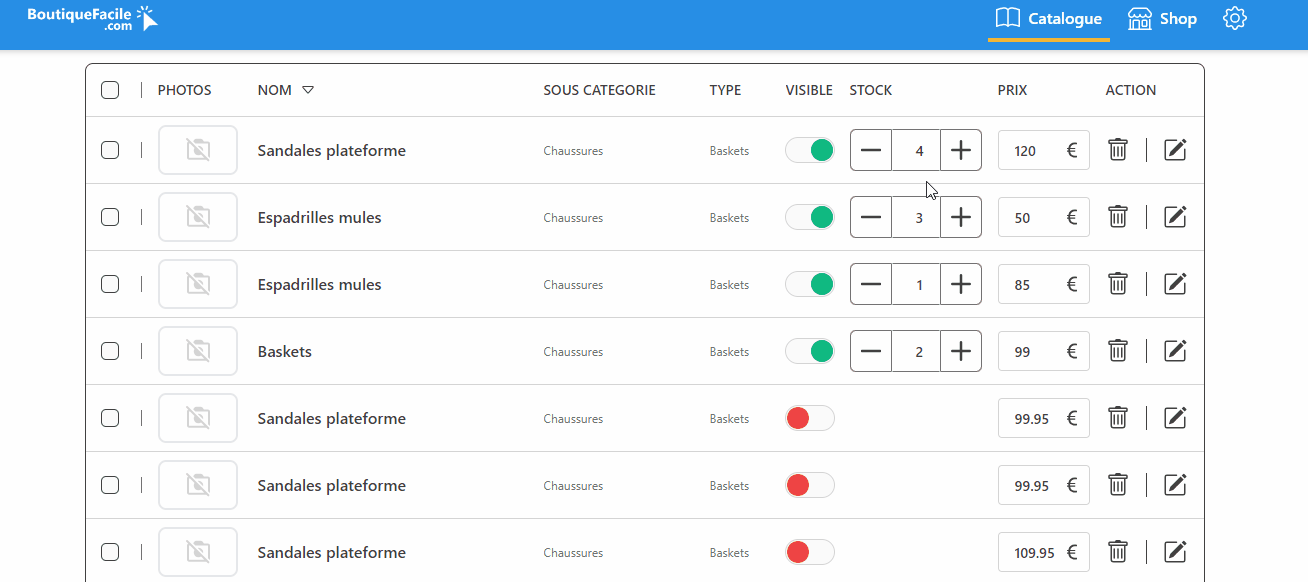Image resolution: width=1308 pixels, height=582 pixels.
Task: Open the Shop tab
Action: click(1162, 19)
